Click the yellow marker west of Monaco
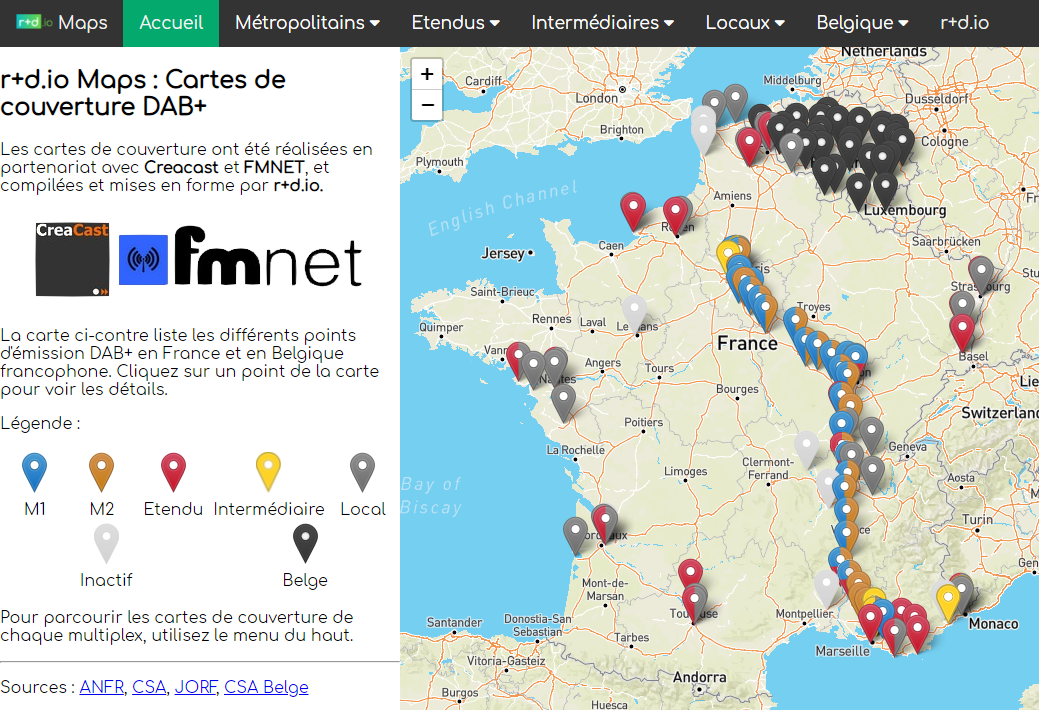Image resolution: width=1039 pixels, height=710 pixels. tap(947, 603)
